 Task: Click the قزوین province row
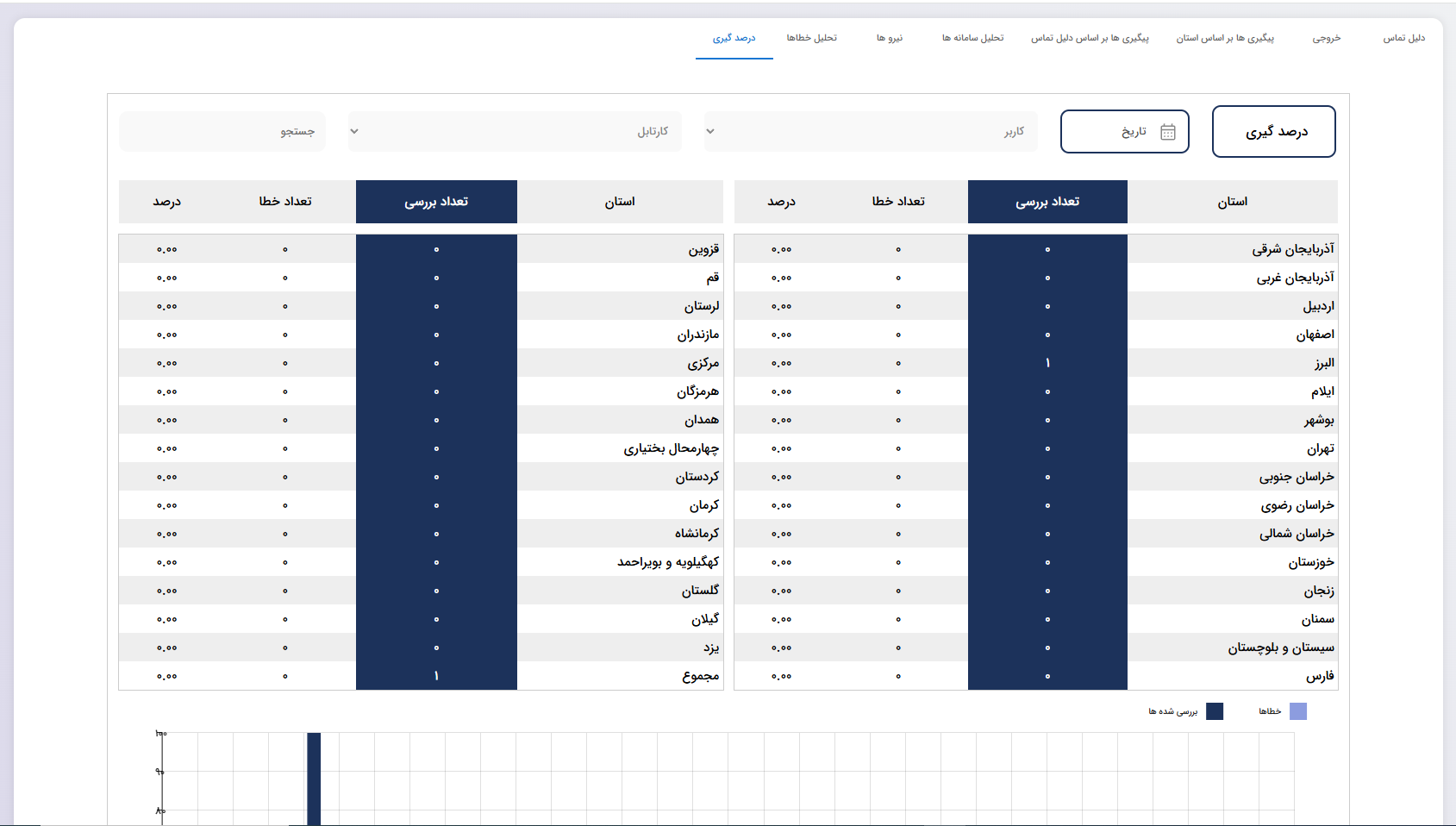(421, 249)
